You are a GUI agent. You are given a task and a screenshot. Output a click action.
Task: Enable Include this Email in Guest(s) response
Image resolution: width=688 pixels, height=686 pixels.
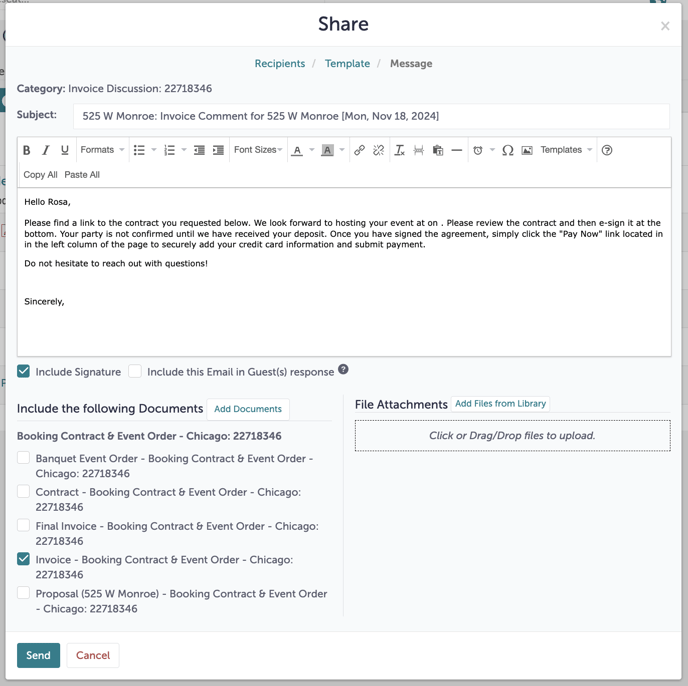click(x=135, y=372)
